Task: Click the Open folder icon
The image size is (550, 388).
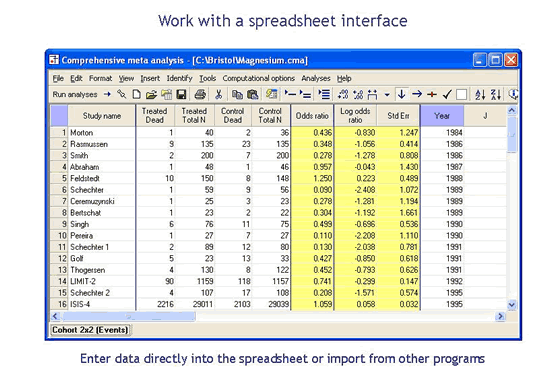Action: pos(152,94)
